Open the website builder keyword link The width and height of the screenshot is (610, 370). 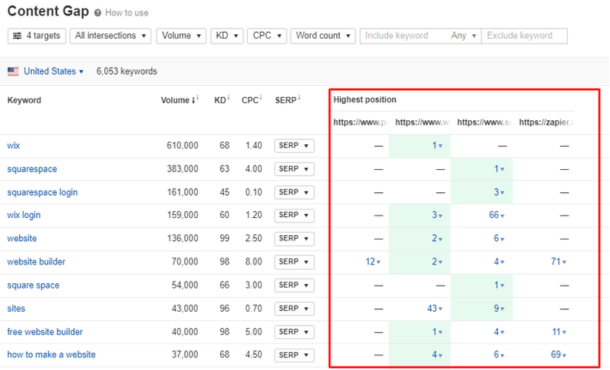[36, 262]
